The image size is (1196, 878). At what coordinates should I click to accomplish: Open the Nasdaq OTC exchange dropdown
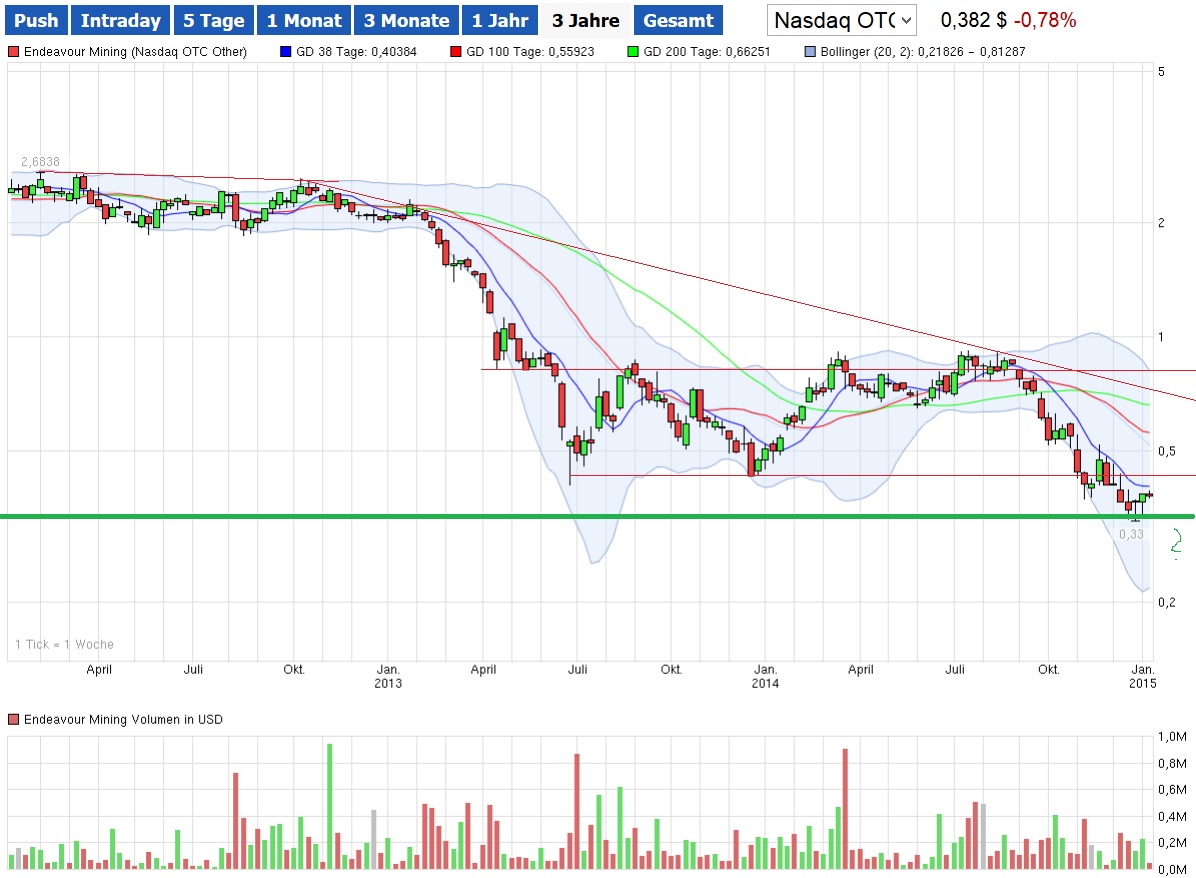pos(842,20)
